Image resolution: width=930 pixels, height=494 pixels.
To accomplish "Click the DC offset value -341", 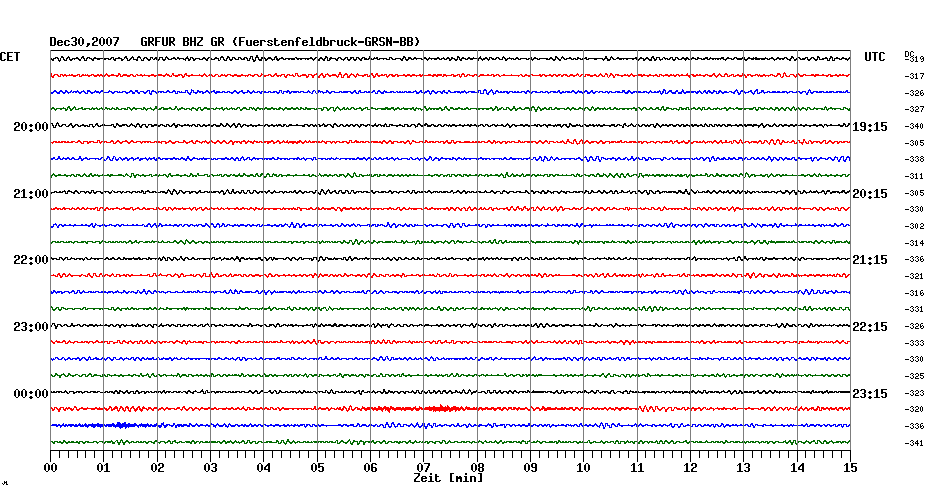I will pos(915,444).
